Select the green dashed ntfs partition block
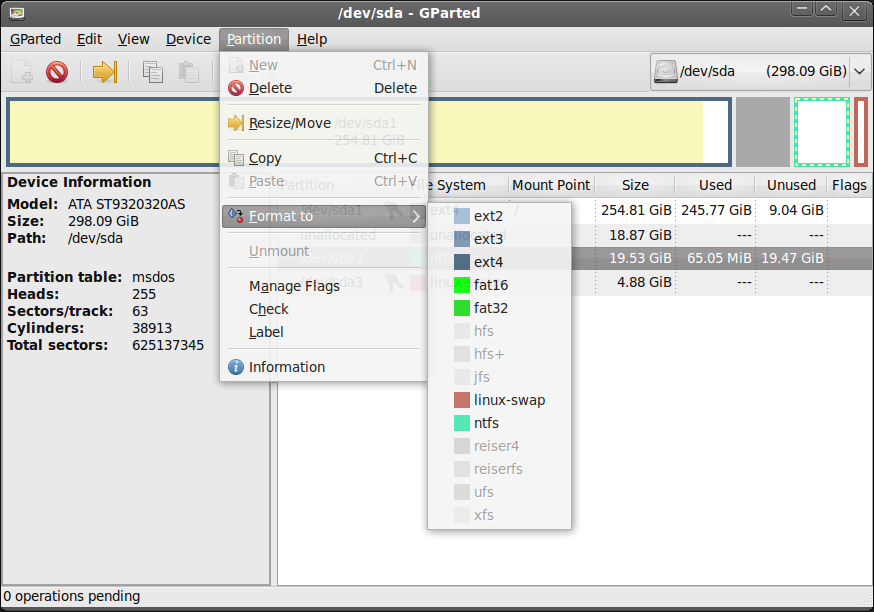874x612 pixels. point(822,132)
